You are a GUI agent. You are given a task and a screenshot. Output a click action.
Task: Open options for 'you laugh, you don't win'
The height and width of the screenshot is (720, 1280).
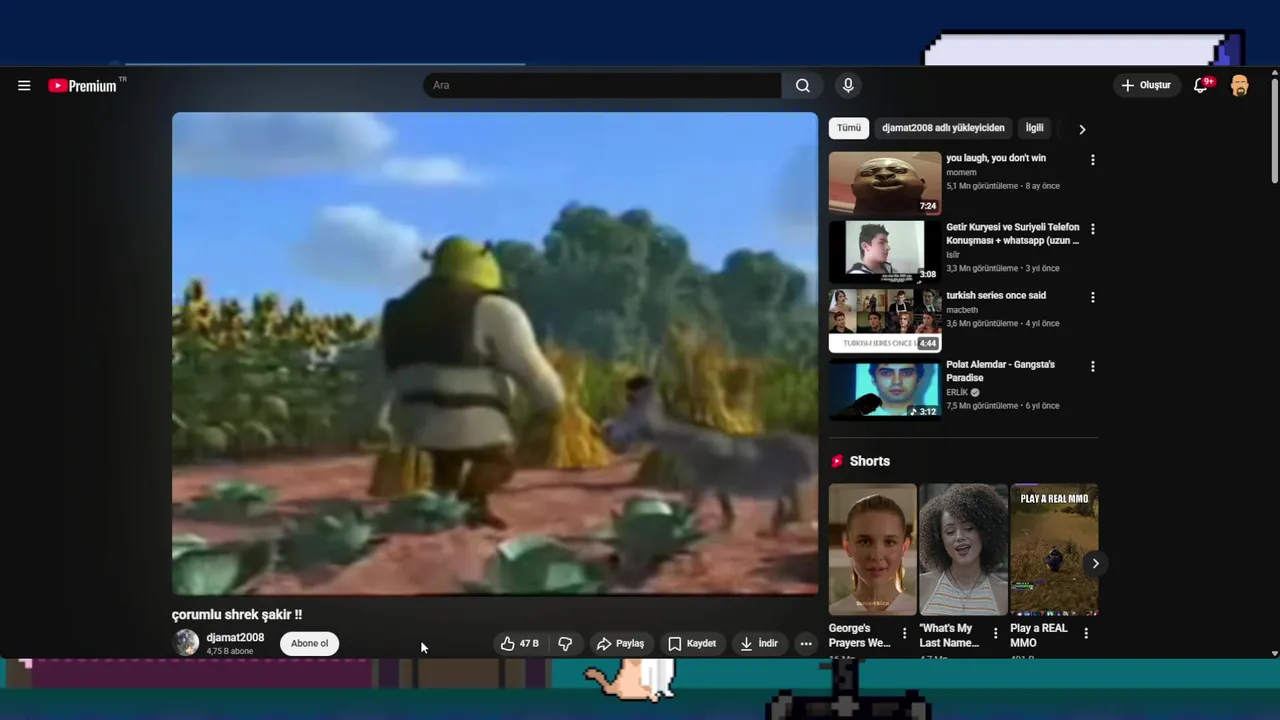pyautogui.click(x=1092, y=160)
